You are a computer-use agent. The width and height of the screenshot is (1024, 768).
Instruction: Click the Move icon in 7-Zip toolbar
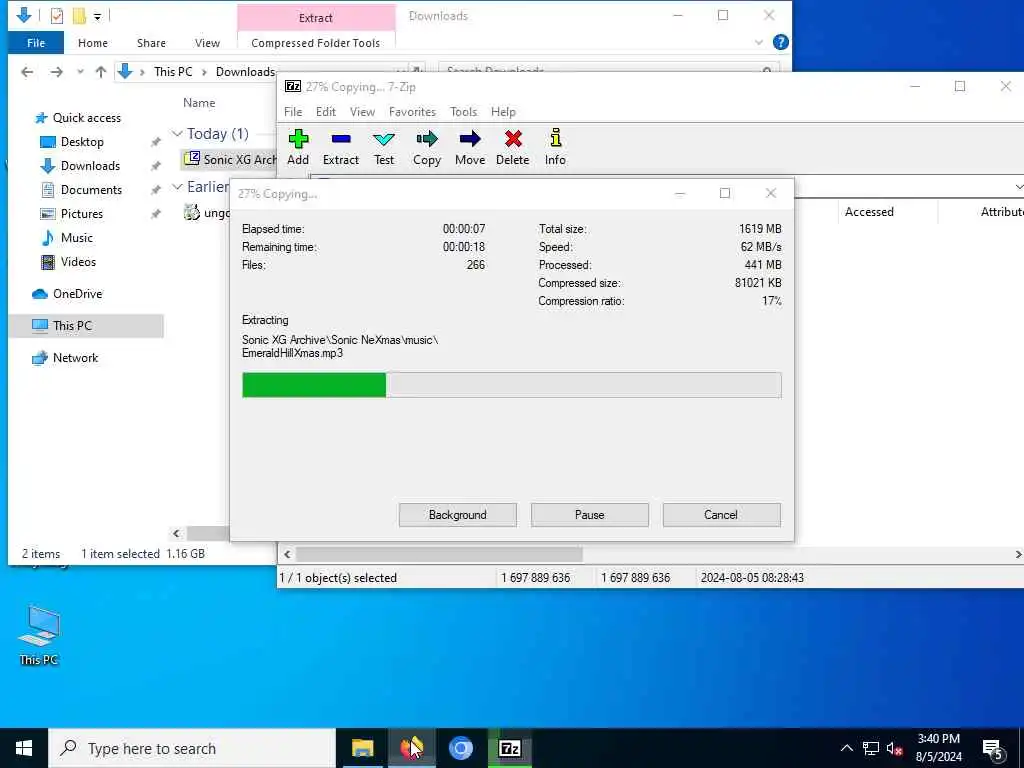pyautogui.click(x=470, y=148)
